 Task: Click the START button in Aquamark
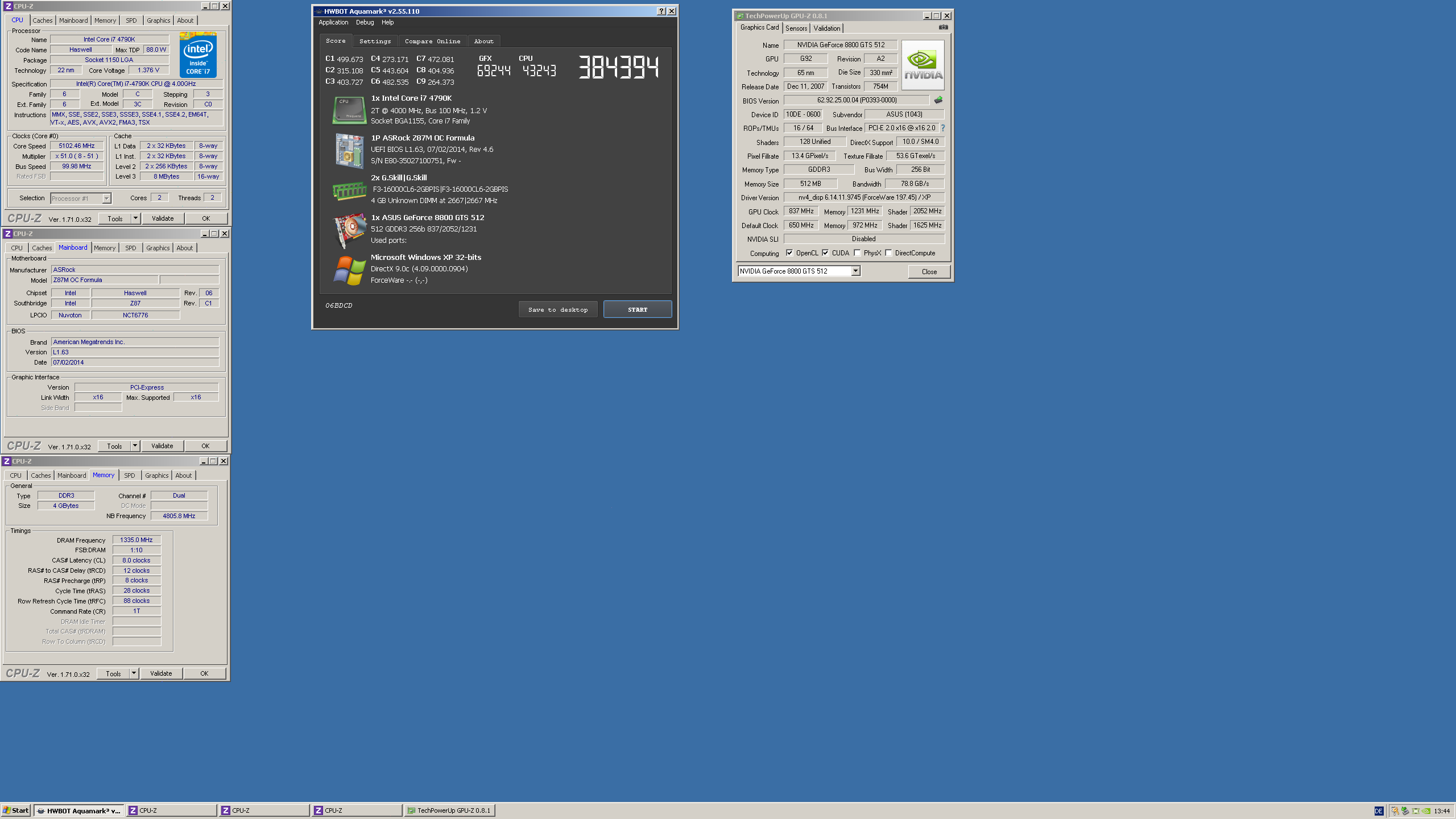[638, 309]
